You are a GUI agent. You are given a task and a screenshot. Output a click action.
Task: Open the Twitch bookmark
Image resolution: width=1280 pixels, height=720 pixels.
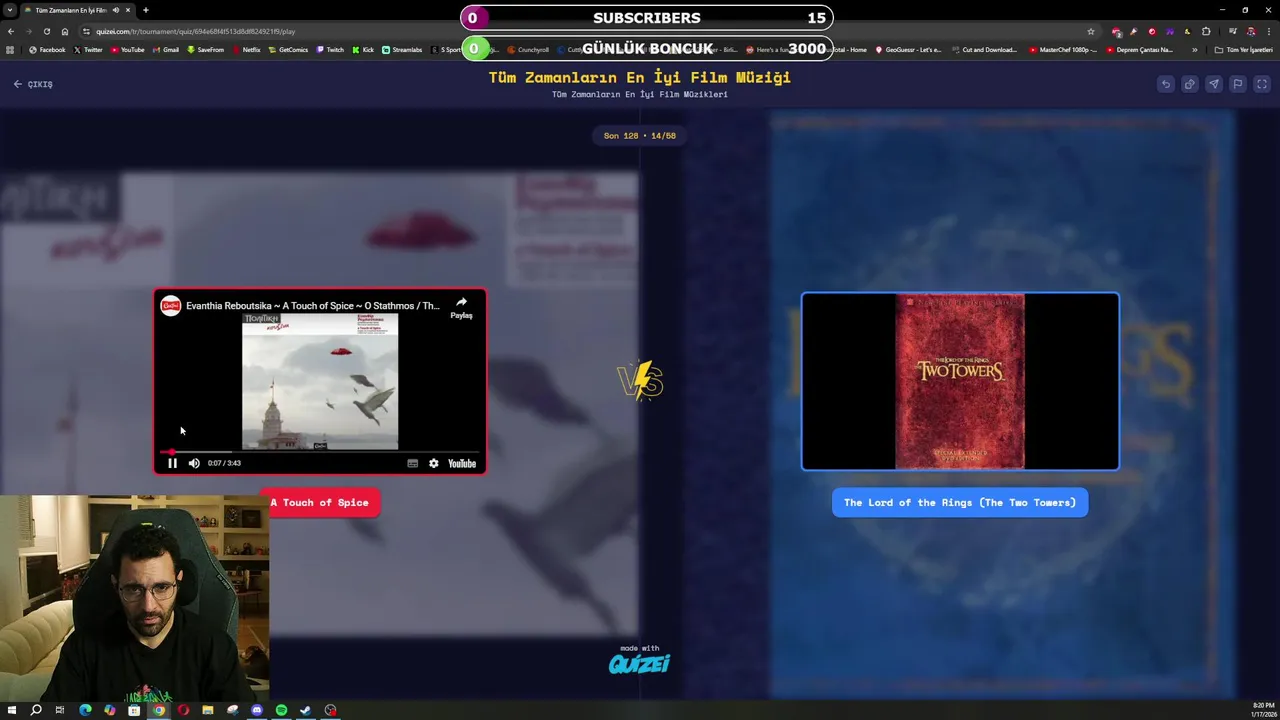[x=330, y=49]
